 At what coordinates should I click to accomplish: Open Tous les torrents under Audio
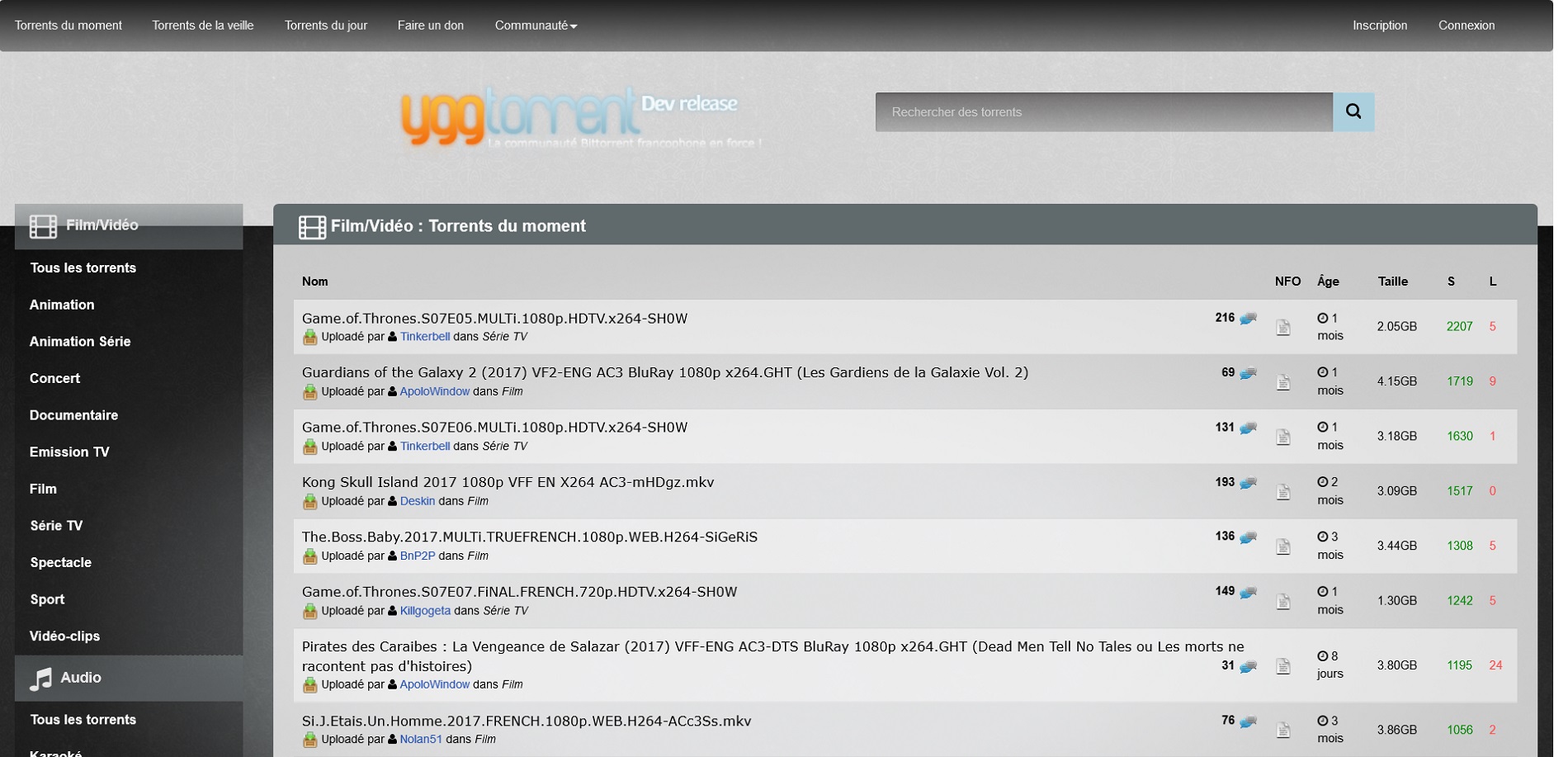[83, 720]
